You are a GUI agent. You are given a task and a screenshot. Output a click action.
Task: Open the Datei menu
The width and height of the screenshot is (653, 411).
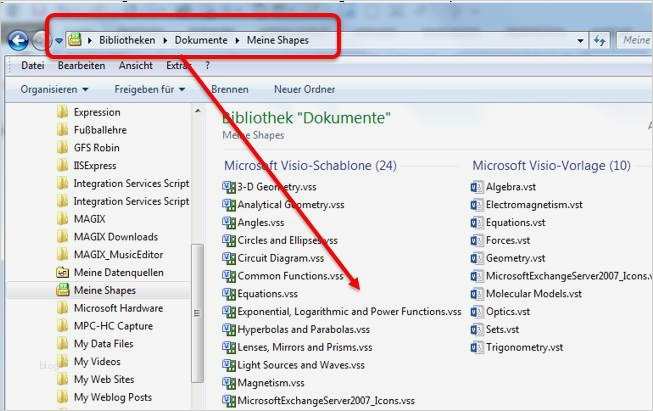[x=32, y=65]
